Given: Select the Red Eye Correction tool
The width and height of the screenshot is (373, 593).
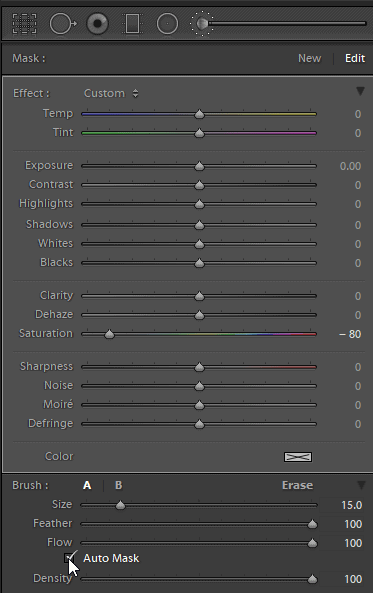Looking at the screenshot, I should [98, 23].
